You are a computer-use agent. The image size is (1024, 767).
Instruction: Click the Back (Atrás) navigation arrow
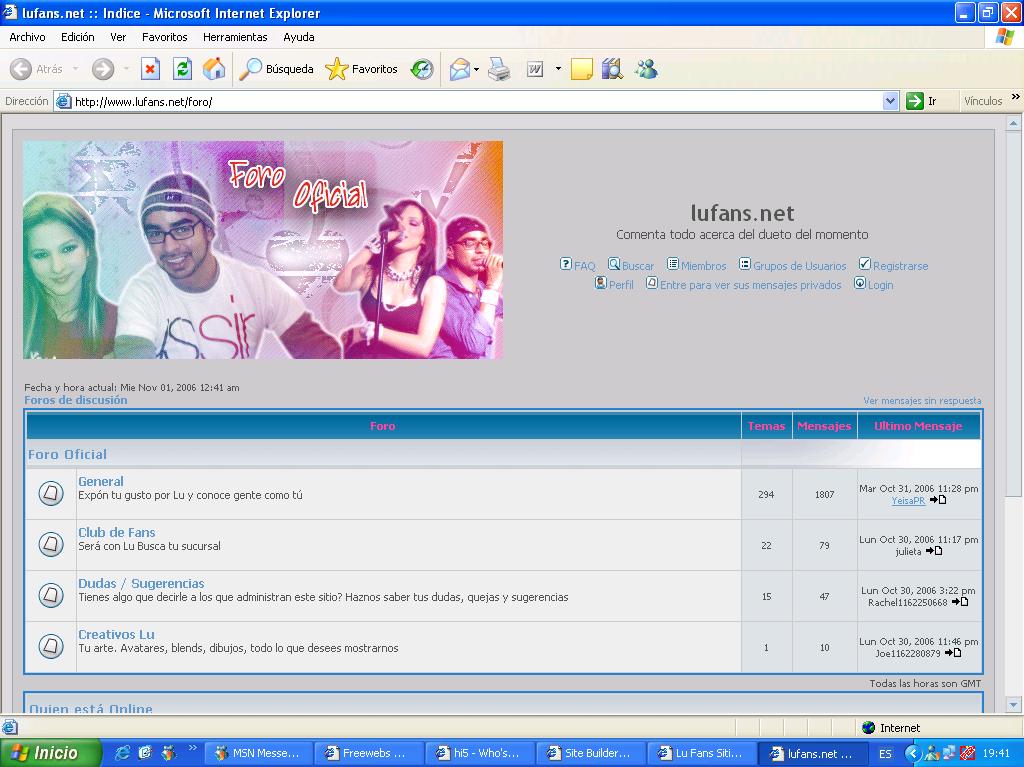click(21, 69)
